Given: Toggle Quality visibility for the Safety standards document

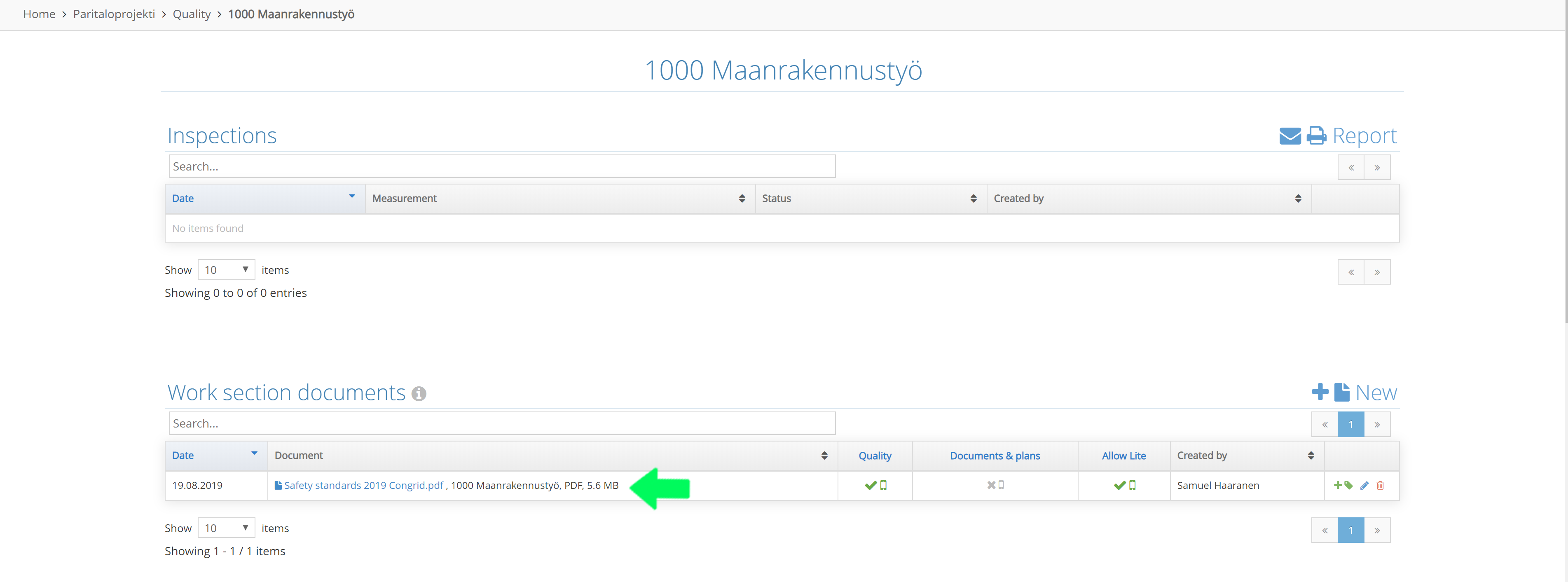Looking at the screenshot, I should (875, 485).
